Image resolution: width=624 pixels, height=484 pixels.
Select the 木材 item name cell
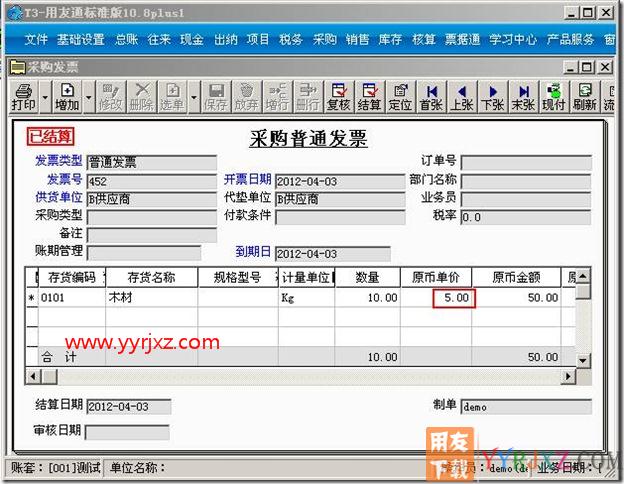coord(152,298)
